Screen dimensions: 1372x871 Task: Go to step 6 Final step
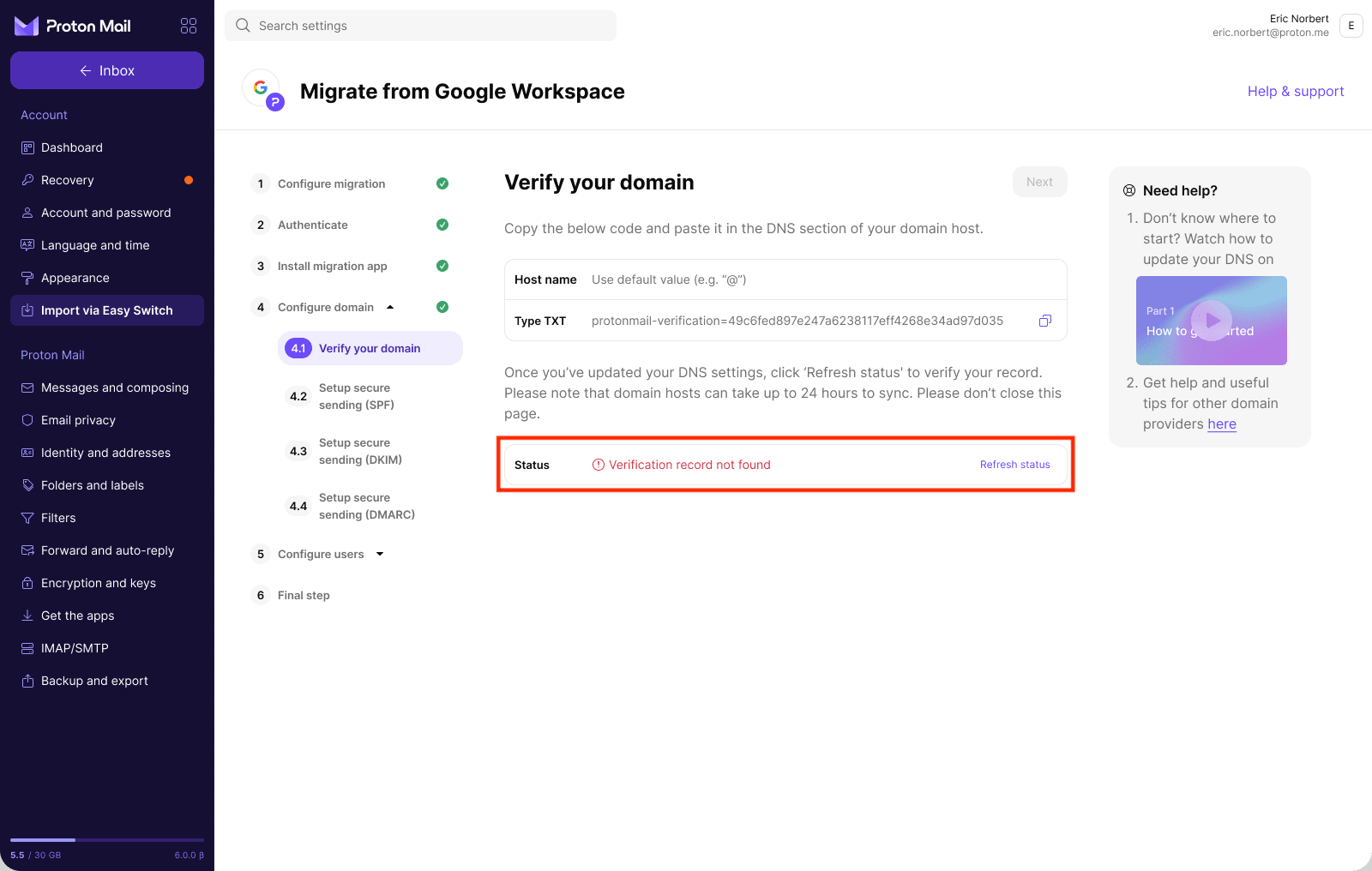291,595
